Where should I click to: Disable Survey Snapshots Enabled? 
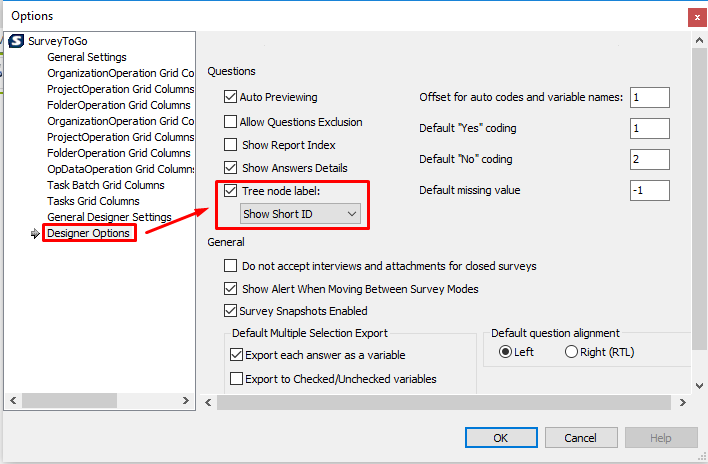pyautogui.click(x=230, y=311)
